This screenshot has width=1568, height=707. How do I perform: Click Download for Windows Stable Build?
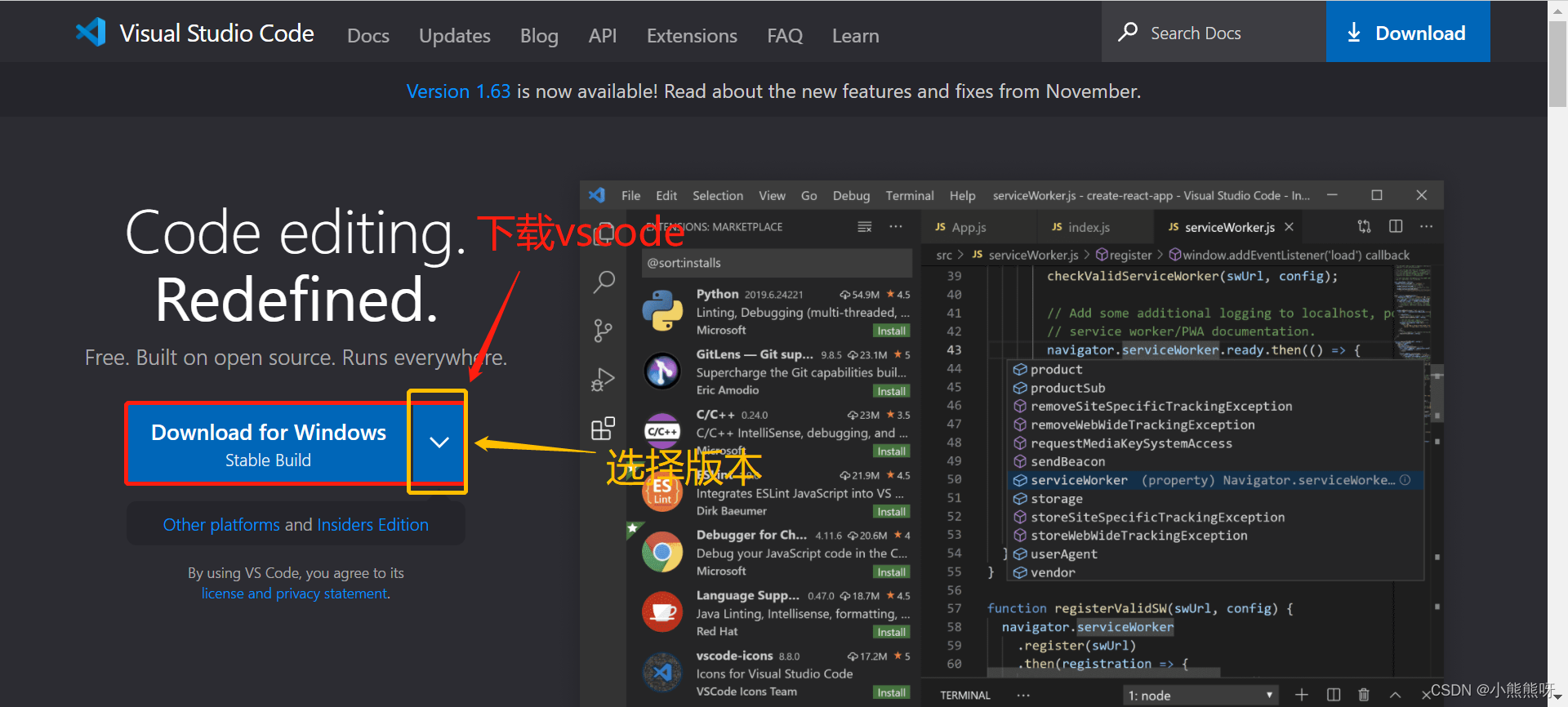[x=268, y=444]
